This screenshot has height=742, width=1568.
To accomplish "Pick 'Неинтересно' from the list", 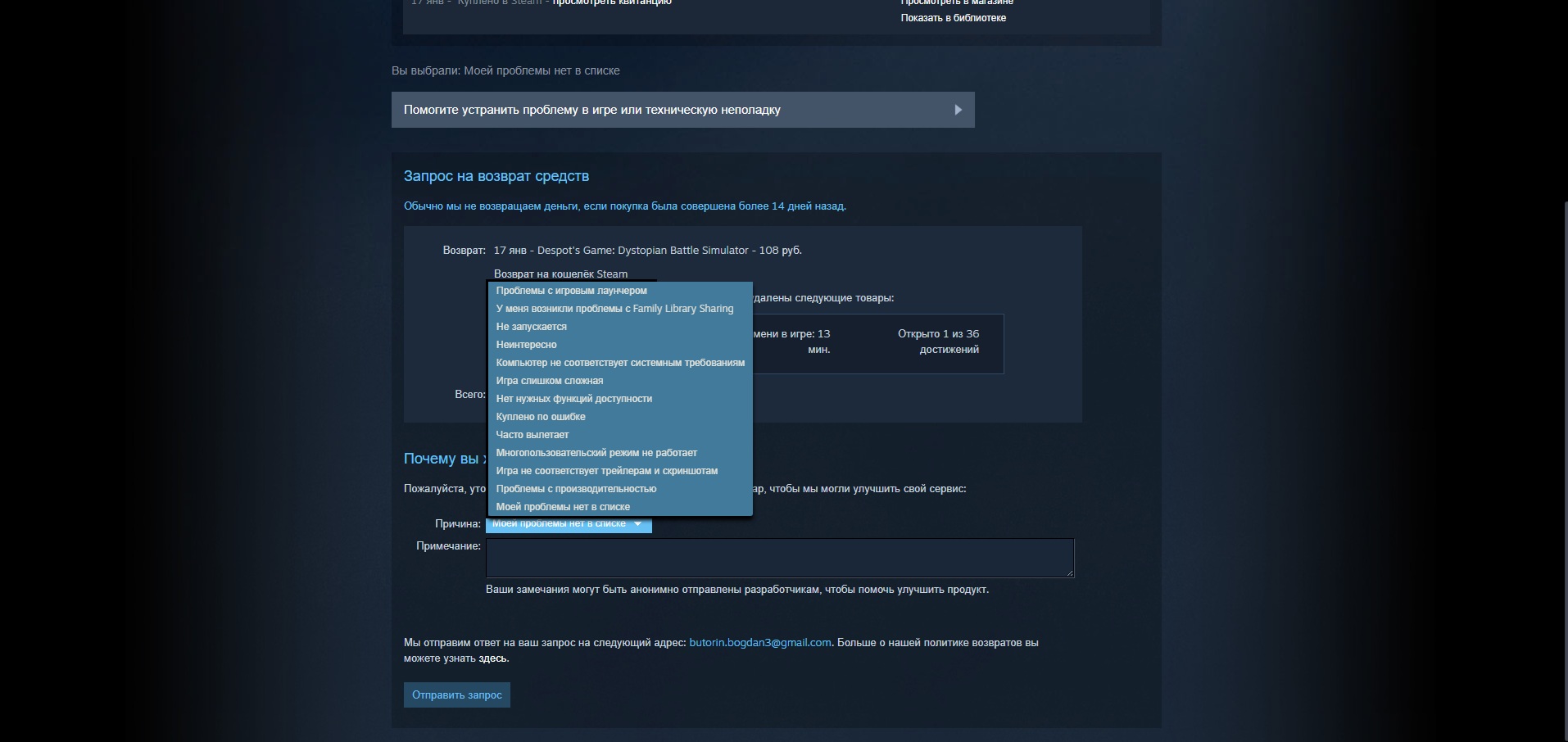I will [620, 345].
